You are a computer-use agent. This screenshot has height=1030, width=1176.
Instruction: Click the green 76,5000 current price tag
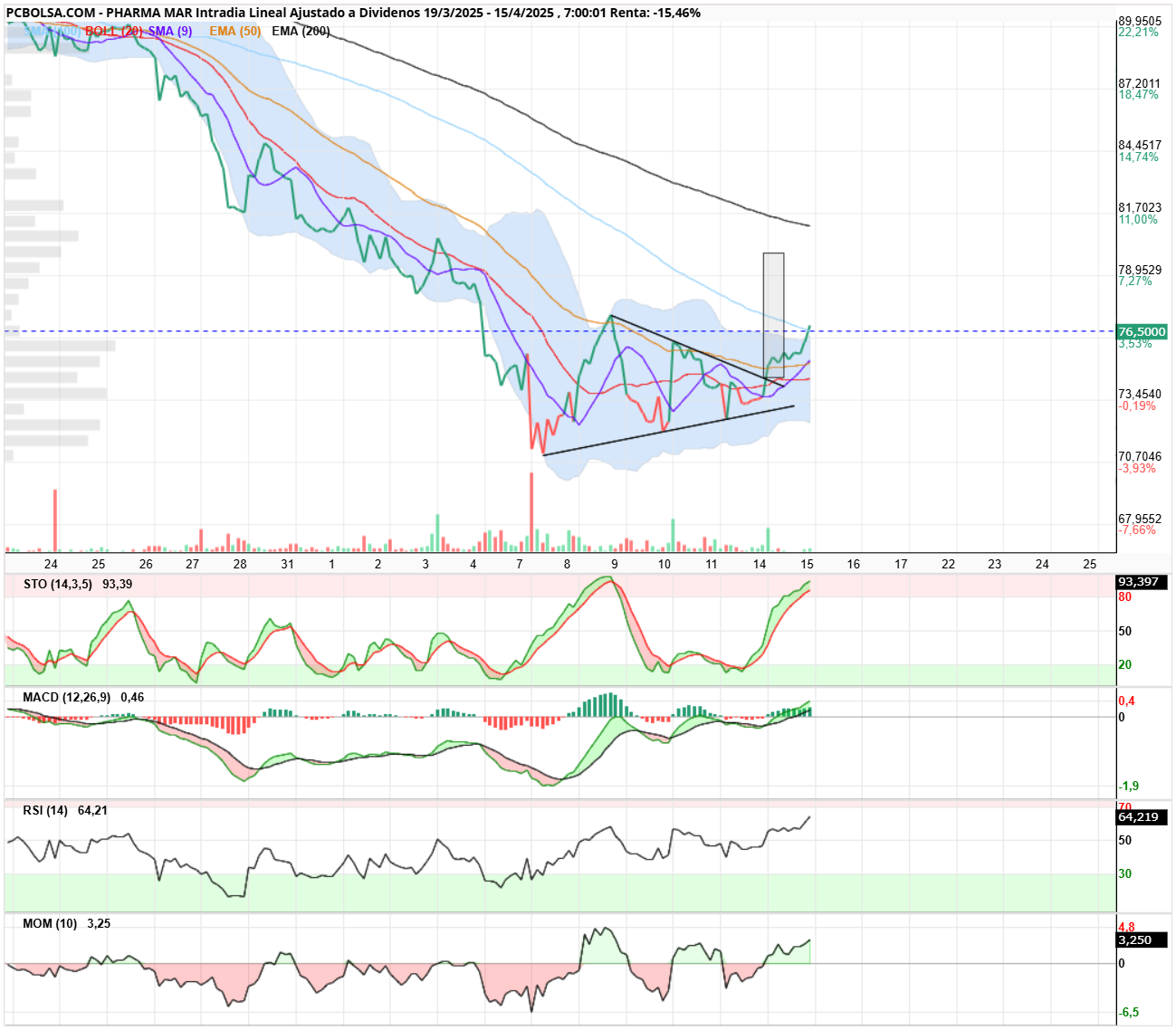[1142, 331]
